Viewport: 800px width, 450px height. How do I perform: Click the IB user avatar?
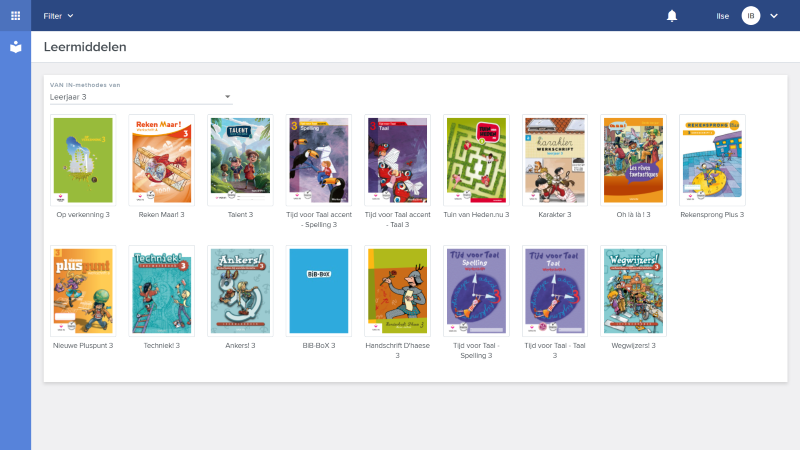(x=751, y=16)
